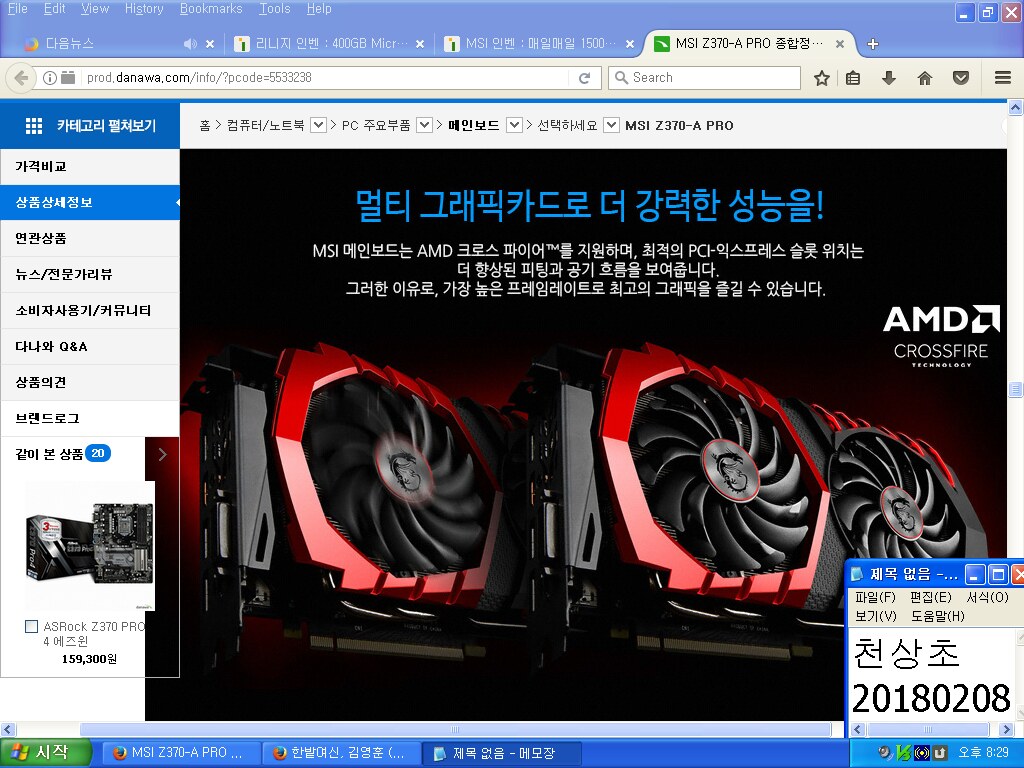Viewport: 1024px width, 768px height.
Task: Click the search magnifier icon
Action: [x=621, y=77]
